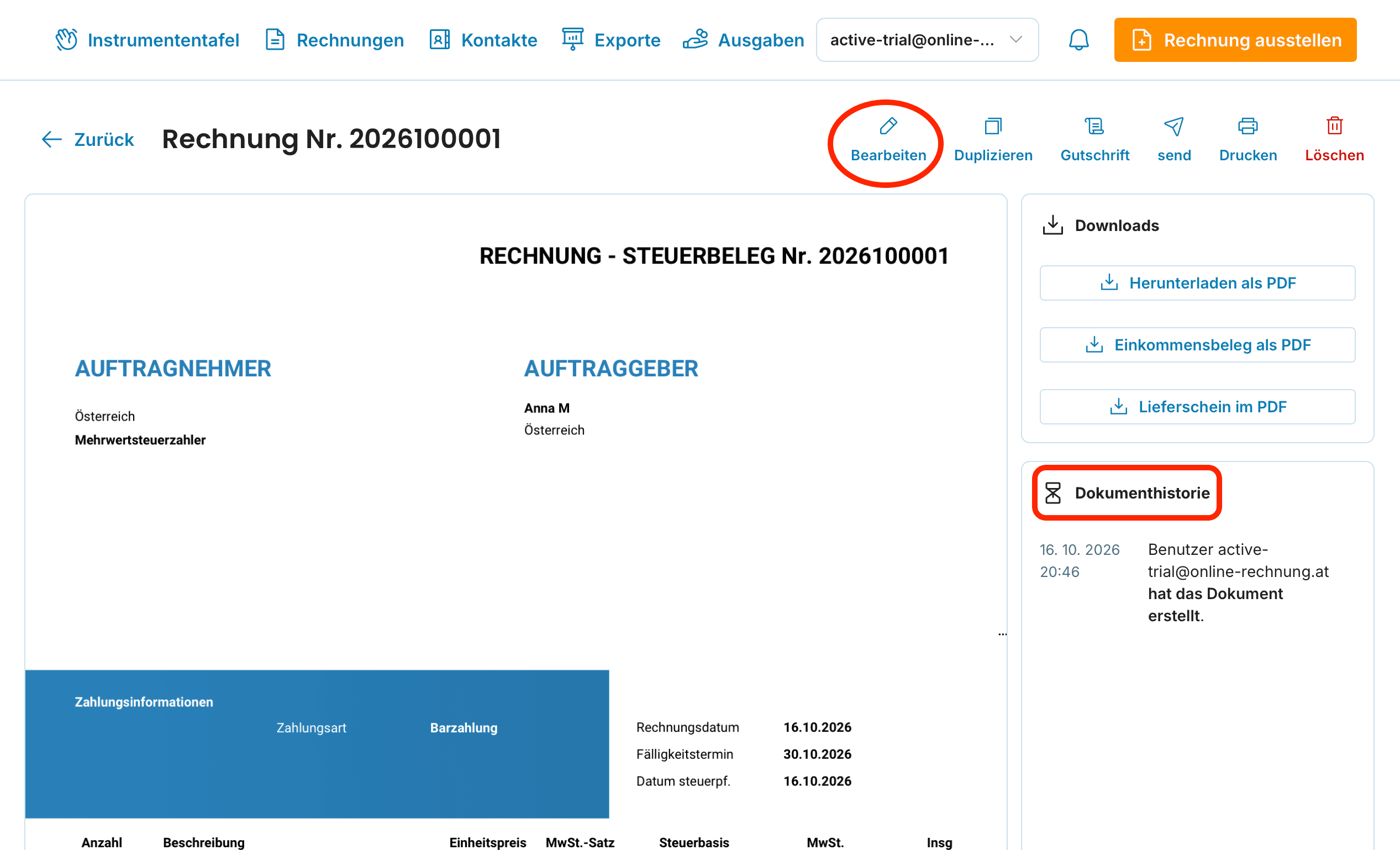Go to the Rechnungen section

click(334, 40)
